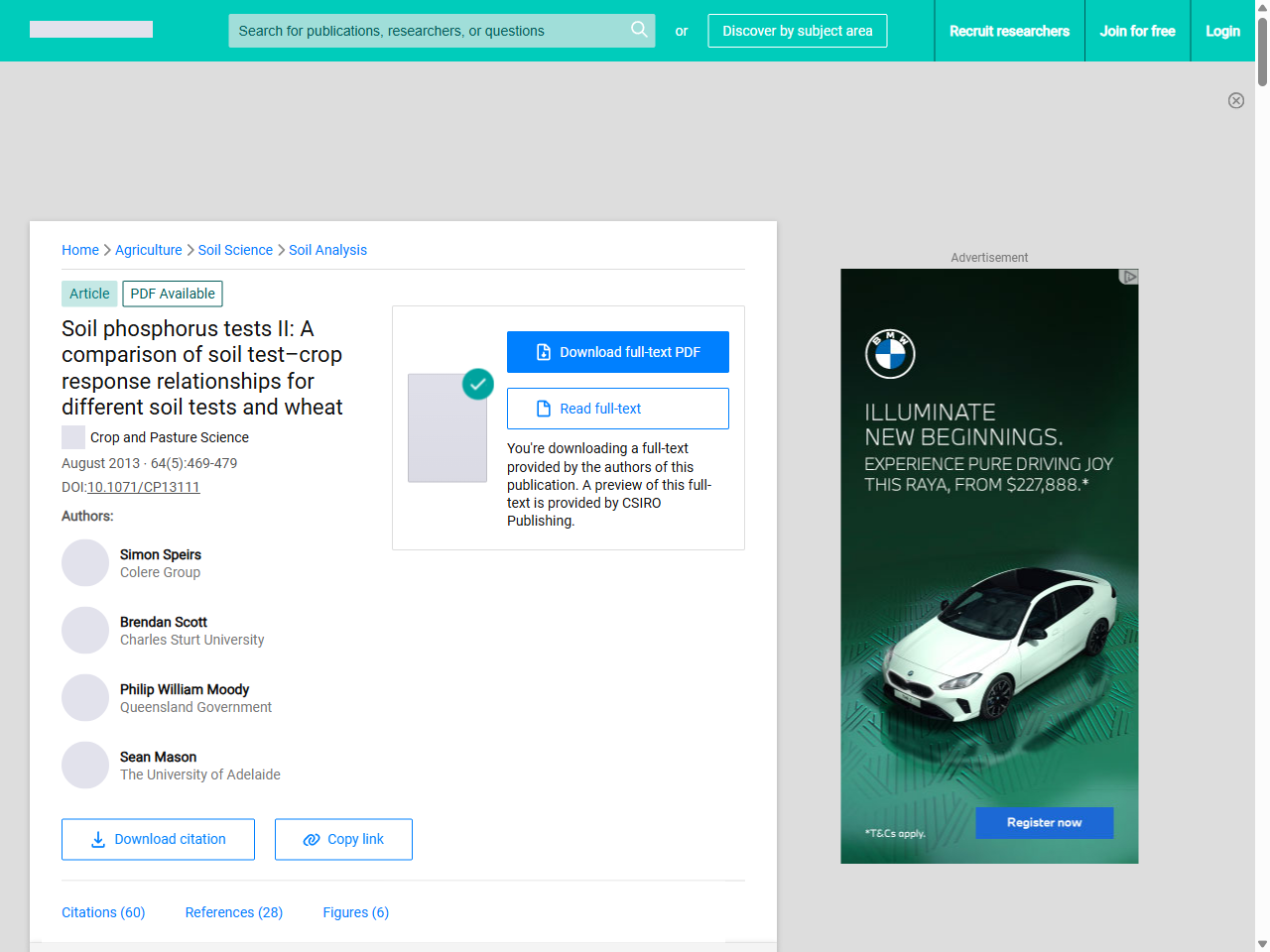Open the Figures (6) tab
Image resolution: width=1270 pixels, height=952 pixels.
coord(355,912)
